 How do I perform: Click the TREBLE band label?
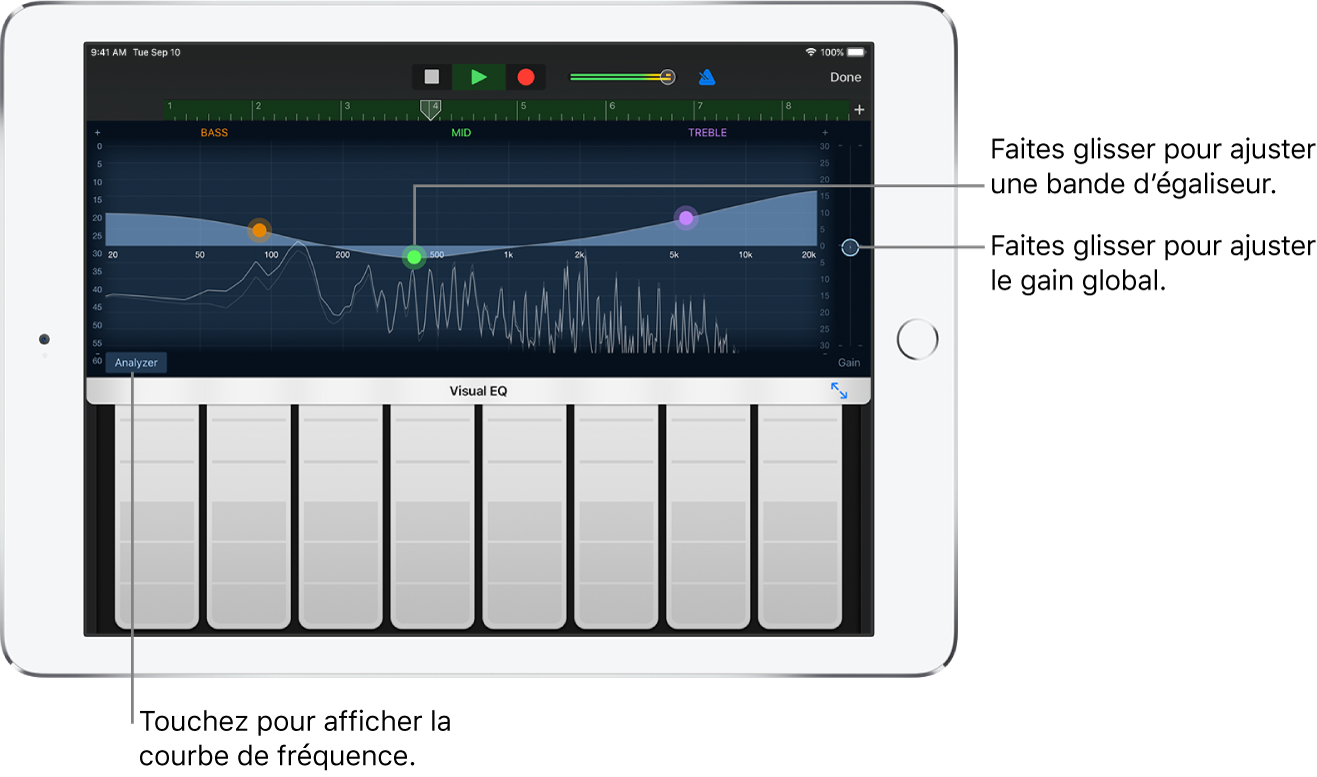point(707,132)
